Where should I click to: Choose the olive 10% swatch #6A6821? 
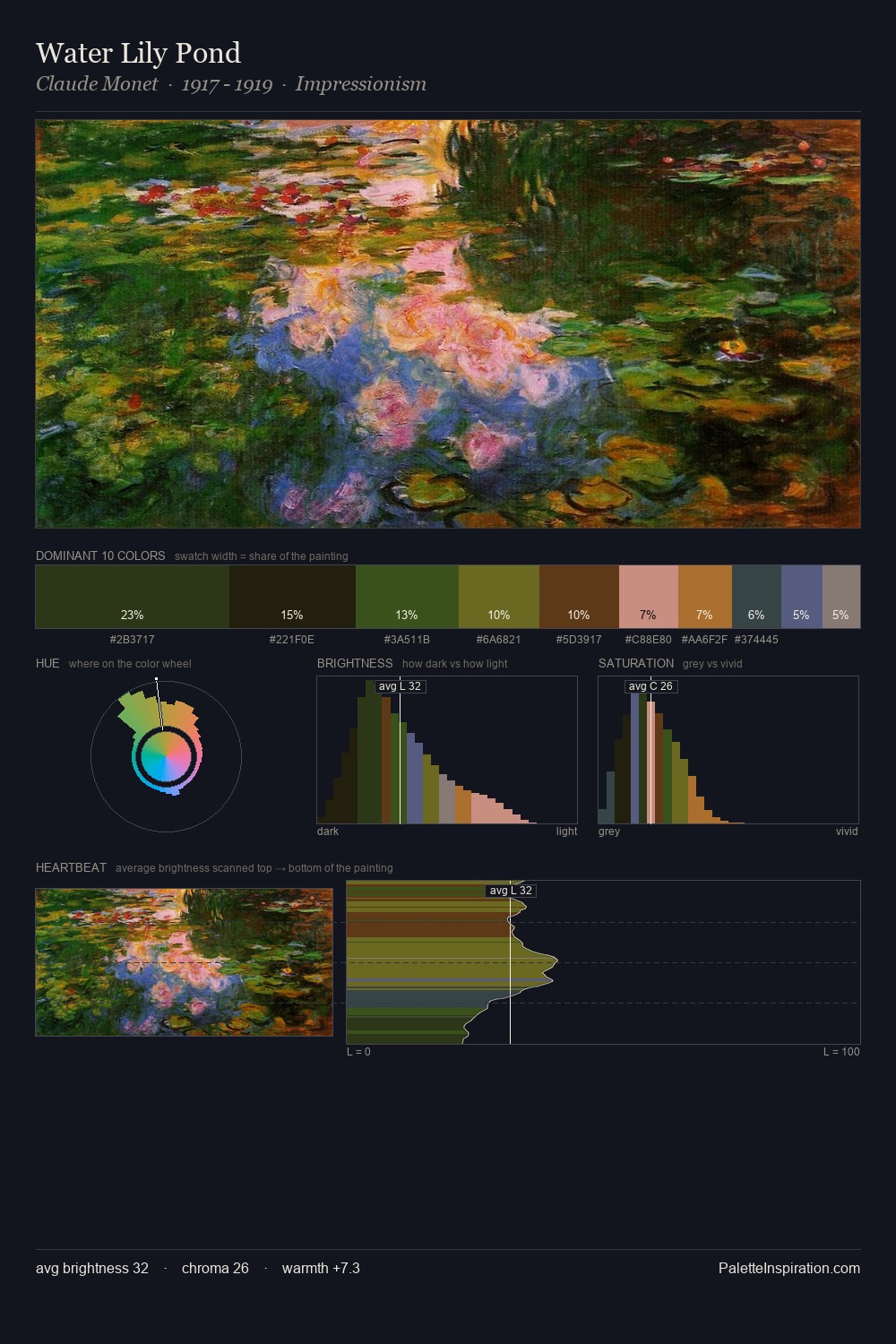[499, 597]
